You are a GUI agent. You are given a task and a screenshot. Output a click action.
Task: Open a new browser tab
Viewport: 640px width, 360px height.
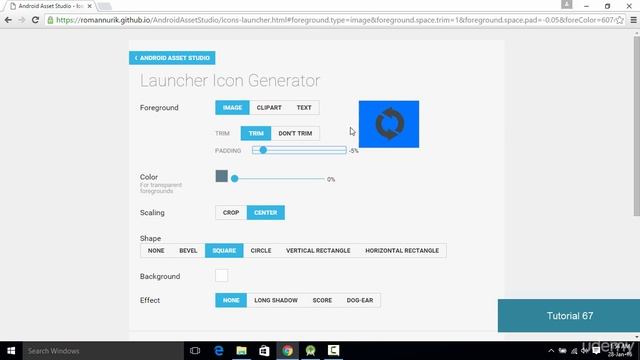click(x=104, y=6)
